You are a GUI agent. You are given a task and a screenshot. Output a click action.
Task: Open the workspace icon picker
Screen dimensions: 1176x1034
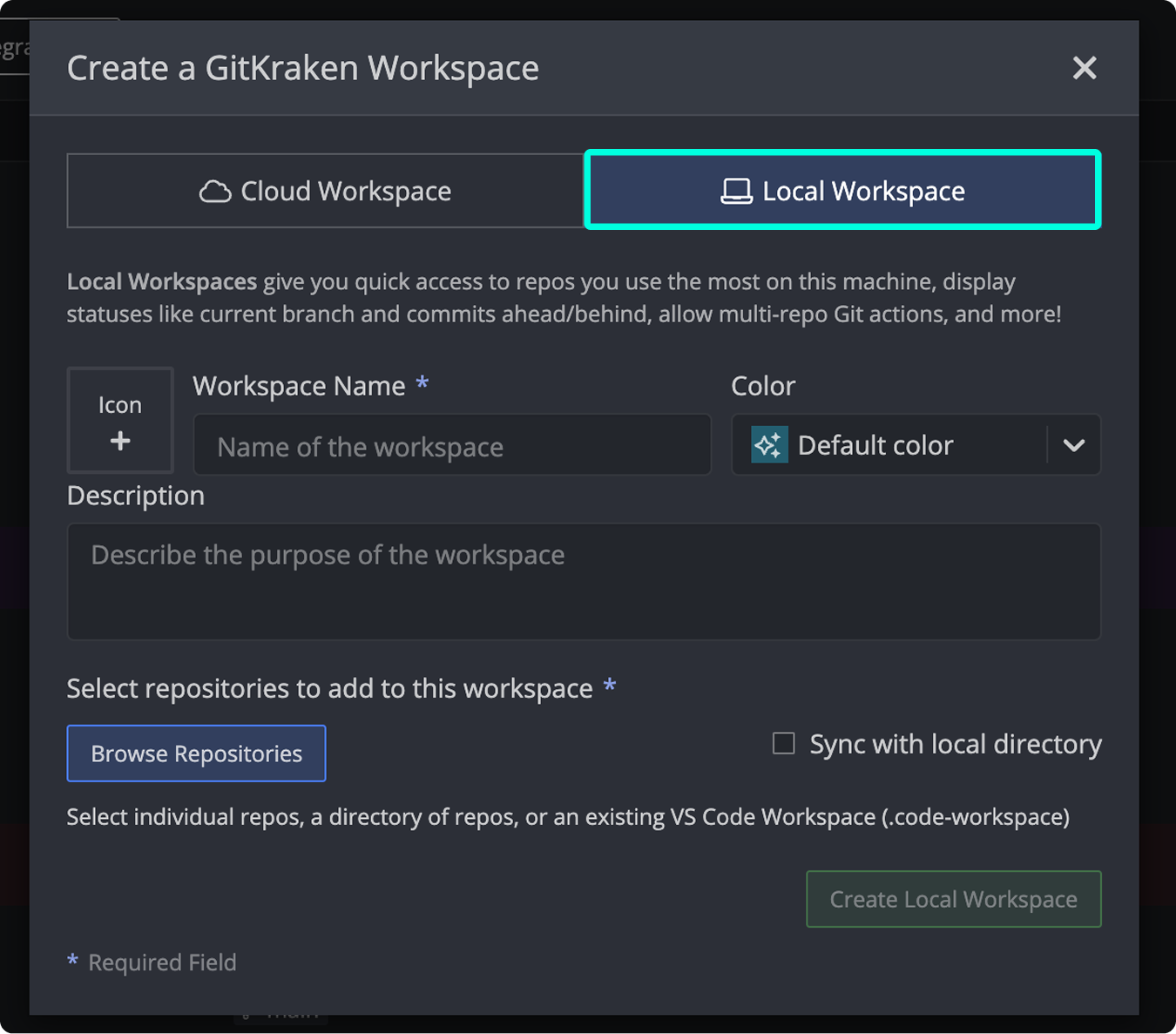[119, 420]
